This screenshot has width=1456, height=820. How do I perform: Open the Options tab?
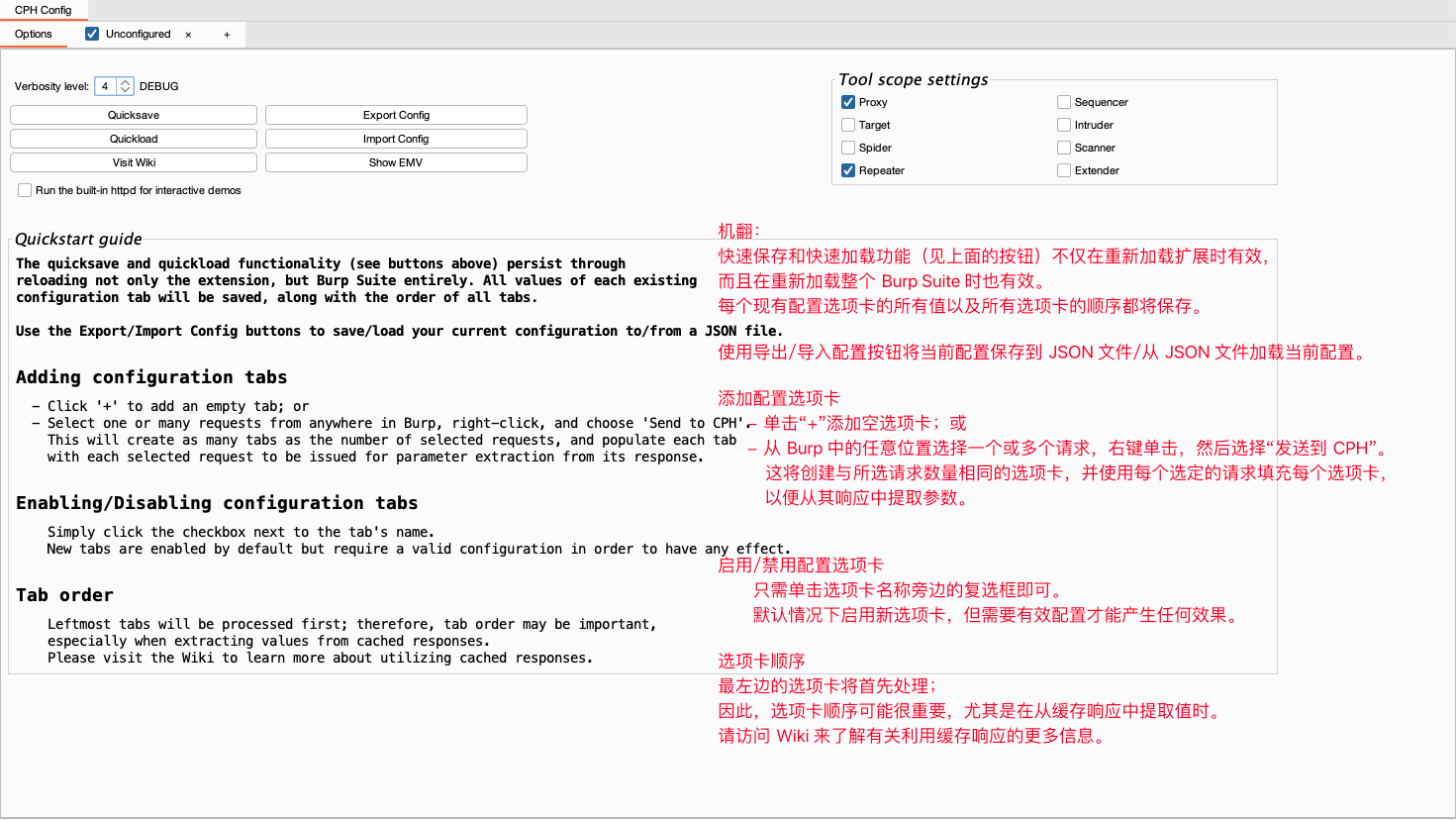pyautogui.click(x=34, y=34)
